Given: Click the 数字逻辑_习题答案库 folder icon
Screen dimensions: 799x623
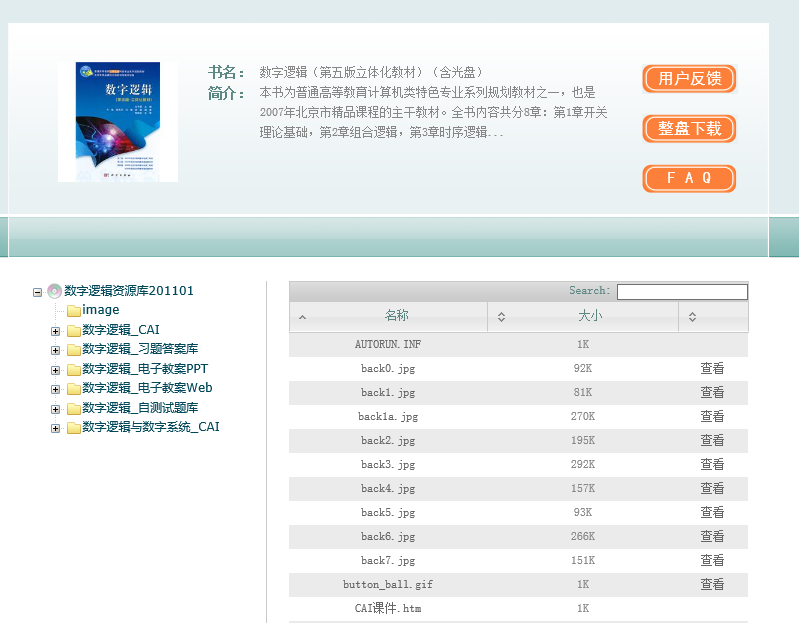Looking at the screenshot, I should click(74, 350).
